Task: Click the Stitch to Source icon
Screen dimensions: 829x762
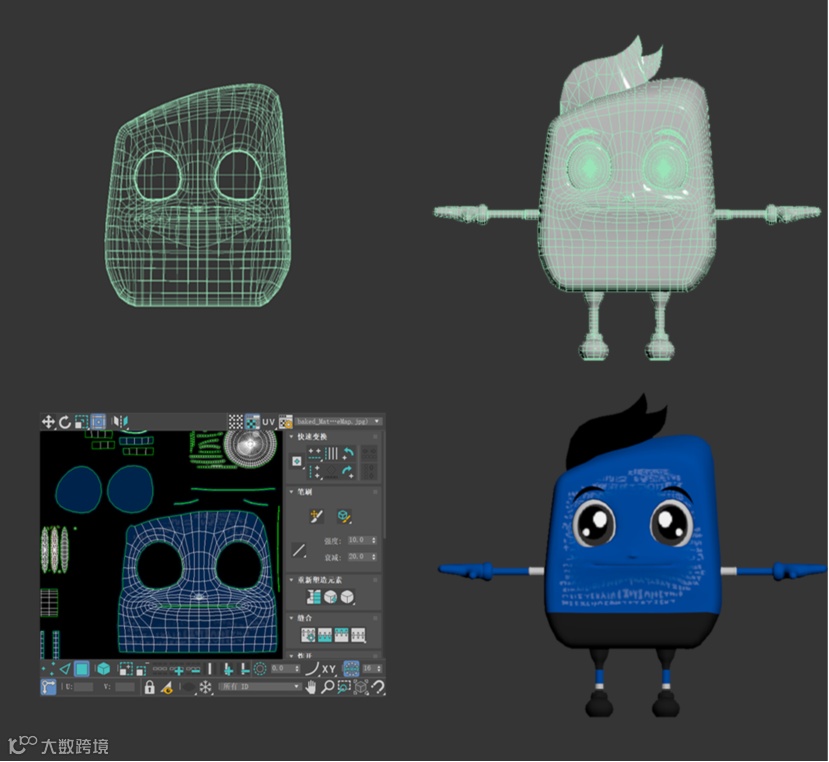Action: click(342, 635)
